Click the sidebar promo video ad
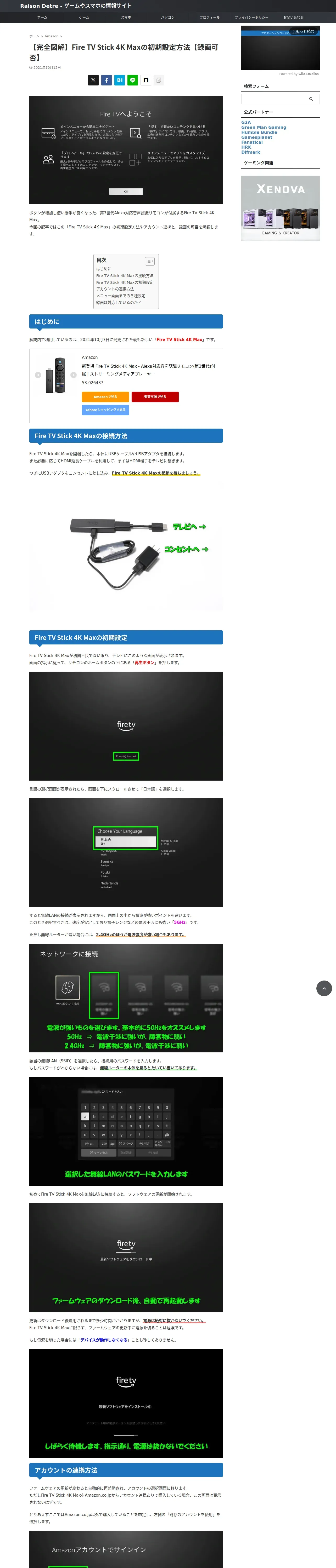 [280, 48]
